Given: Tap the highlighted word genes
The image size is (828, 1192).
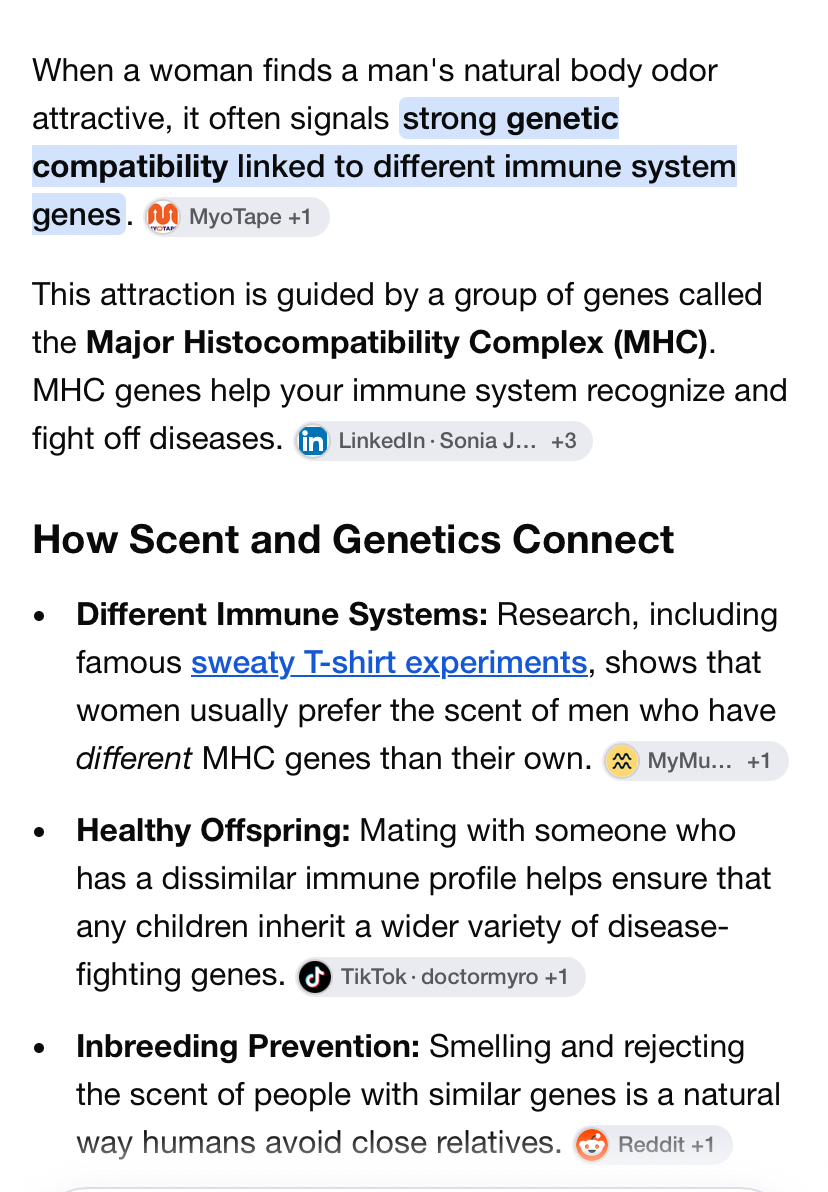Looking at the screenshot, I should (x=77, y=215).
